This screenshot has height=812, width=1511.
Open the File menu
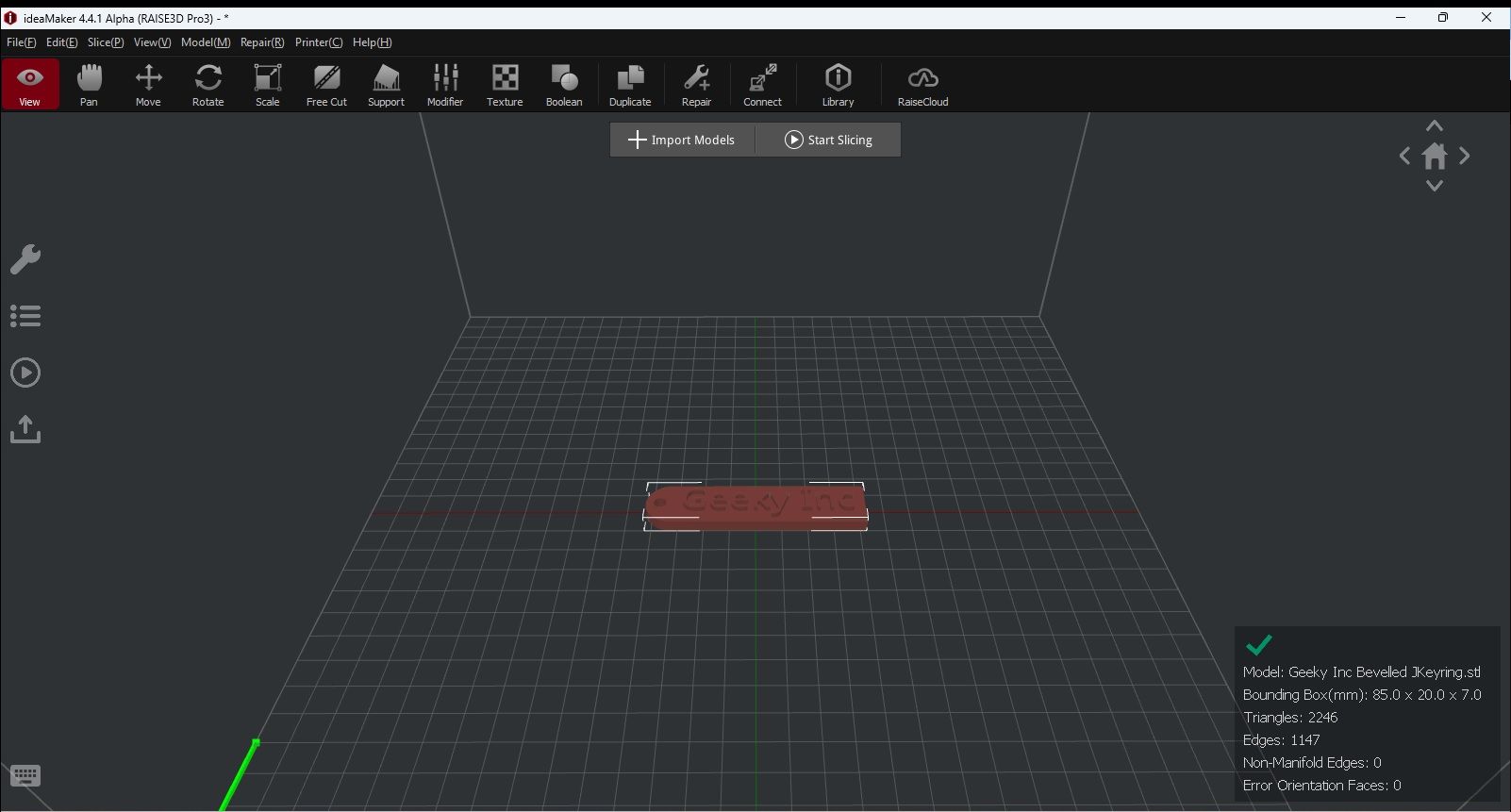[x=21, y=42]
